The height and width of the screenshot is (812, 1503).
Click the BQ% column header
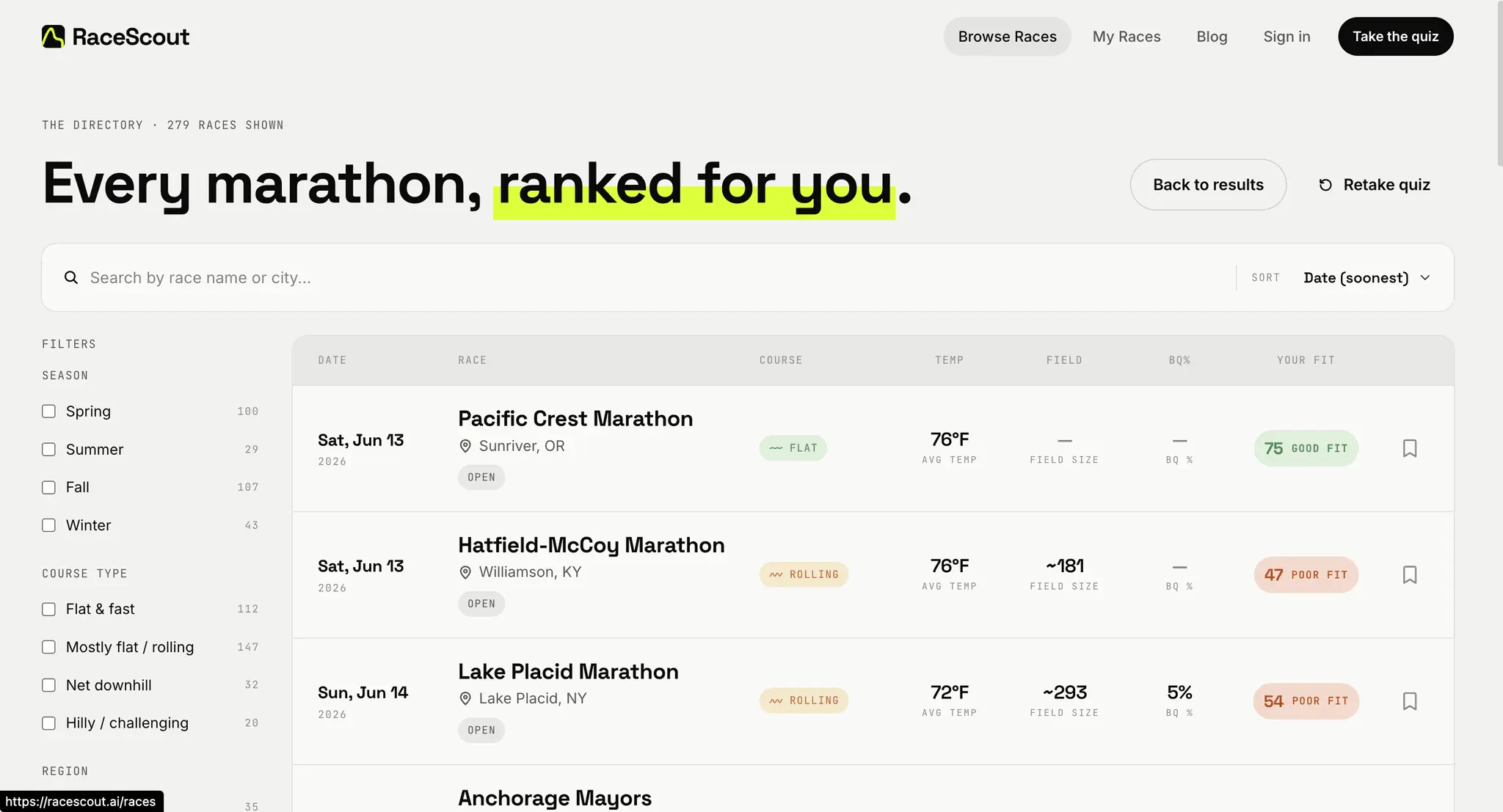pyautogui.click(x=1179, y=360)
